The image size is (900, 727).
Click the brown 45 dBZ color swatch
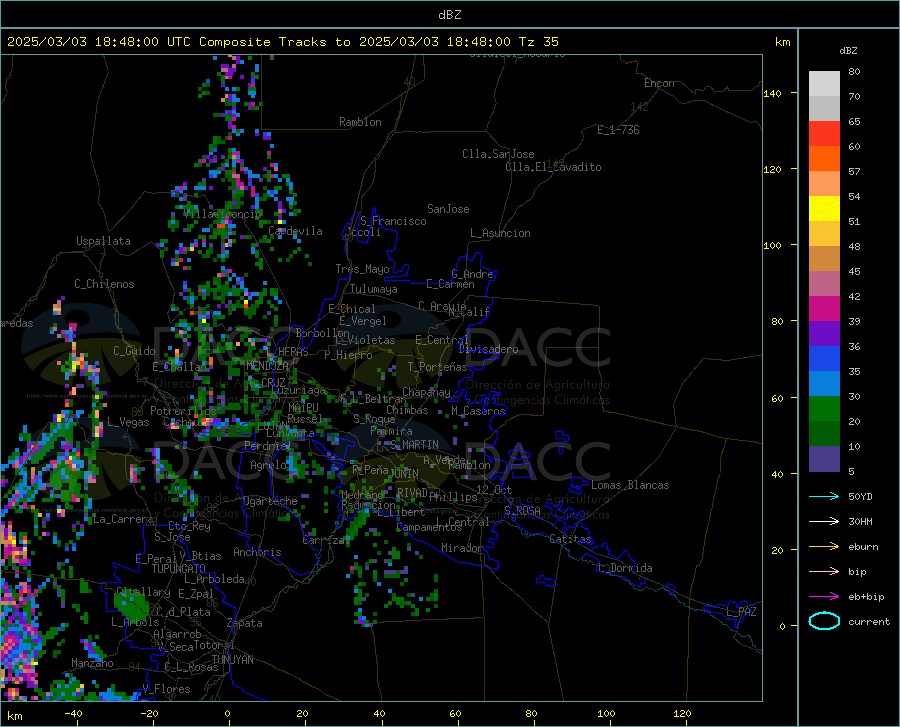824,259
